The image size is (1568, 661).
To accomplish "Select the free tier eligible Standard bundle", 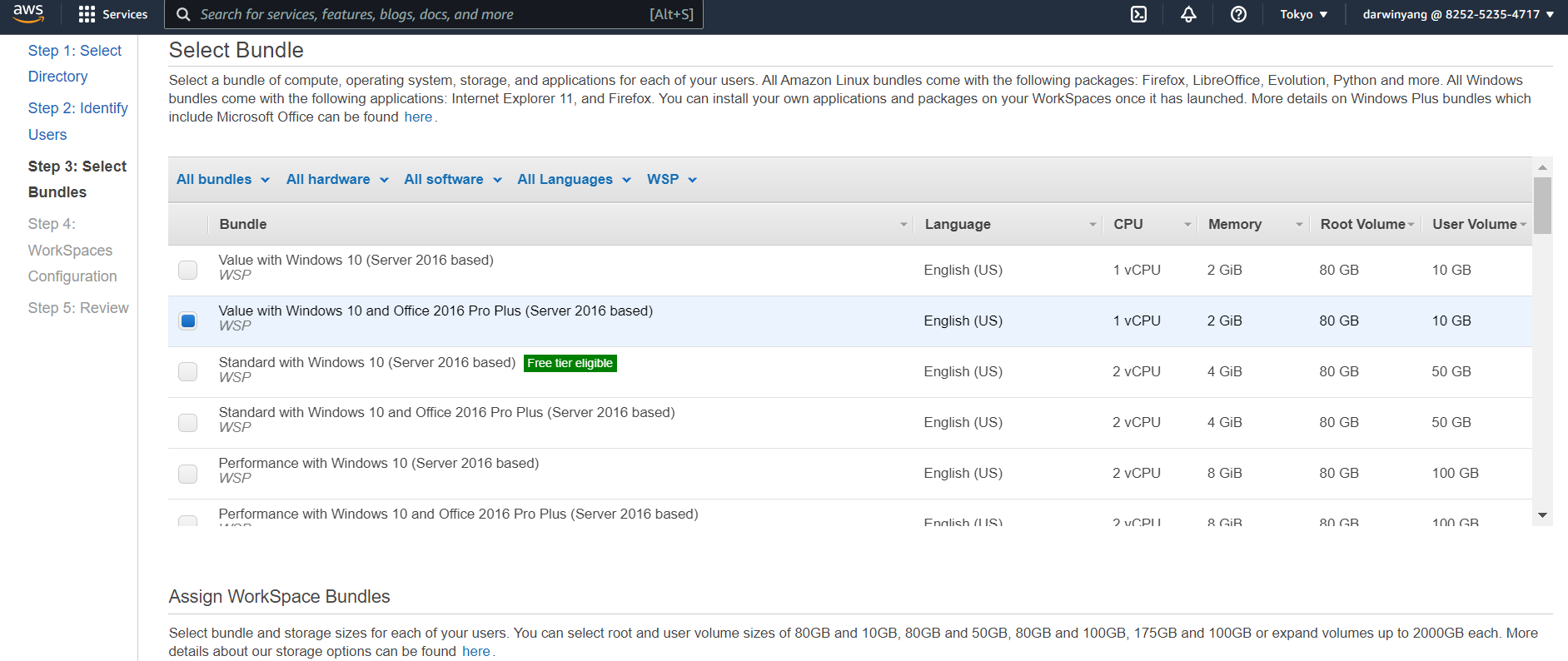I will point(188,371).
